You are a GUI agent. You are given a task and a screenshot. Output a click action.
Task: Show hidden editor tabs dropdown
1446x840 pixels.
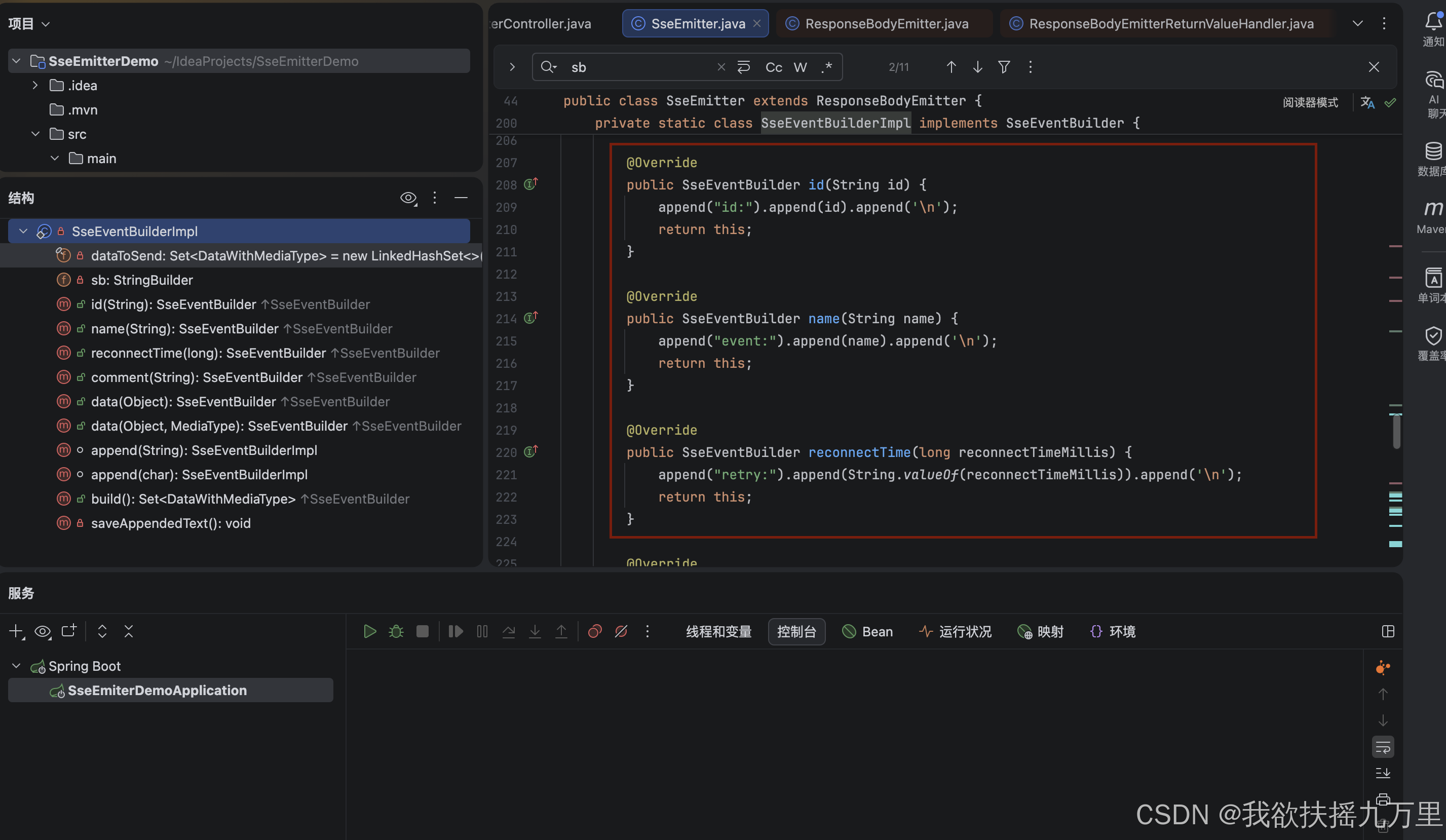[x=1358, y=23]
